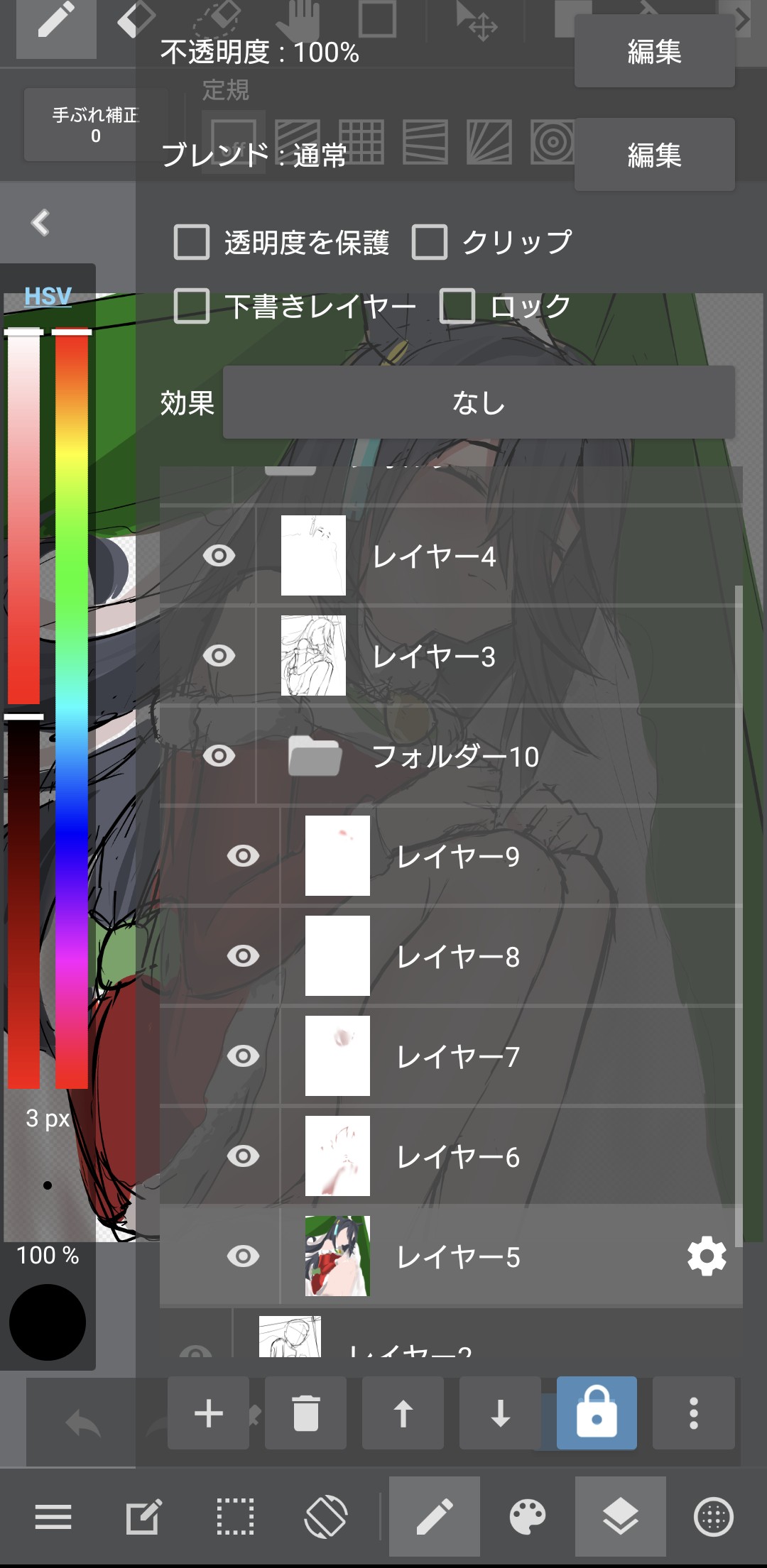Delete layer using trash icon
The height and width of the screenshot is (1568, 767).
pyautogui.click(x=305, y=1413)
